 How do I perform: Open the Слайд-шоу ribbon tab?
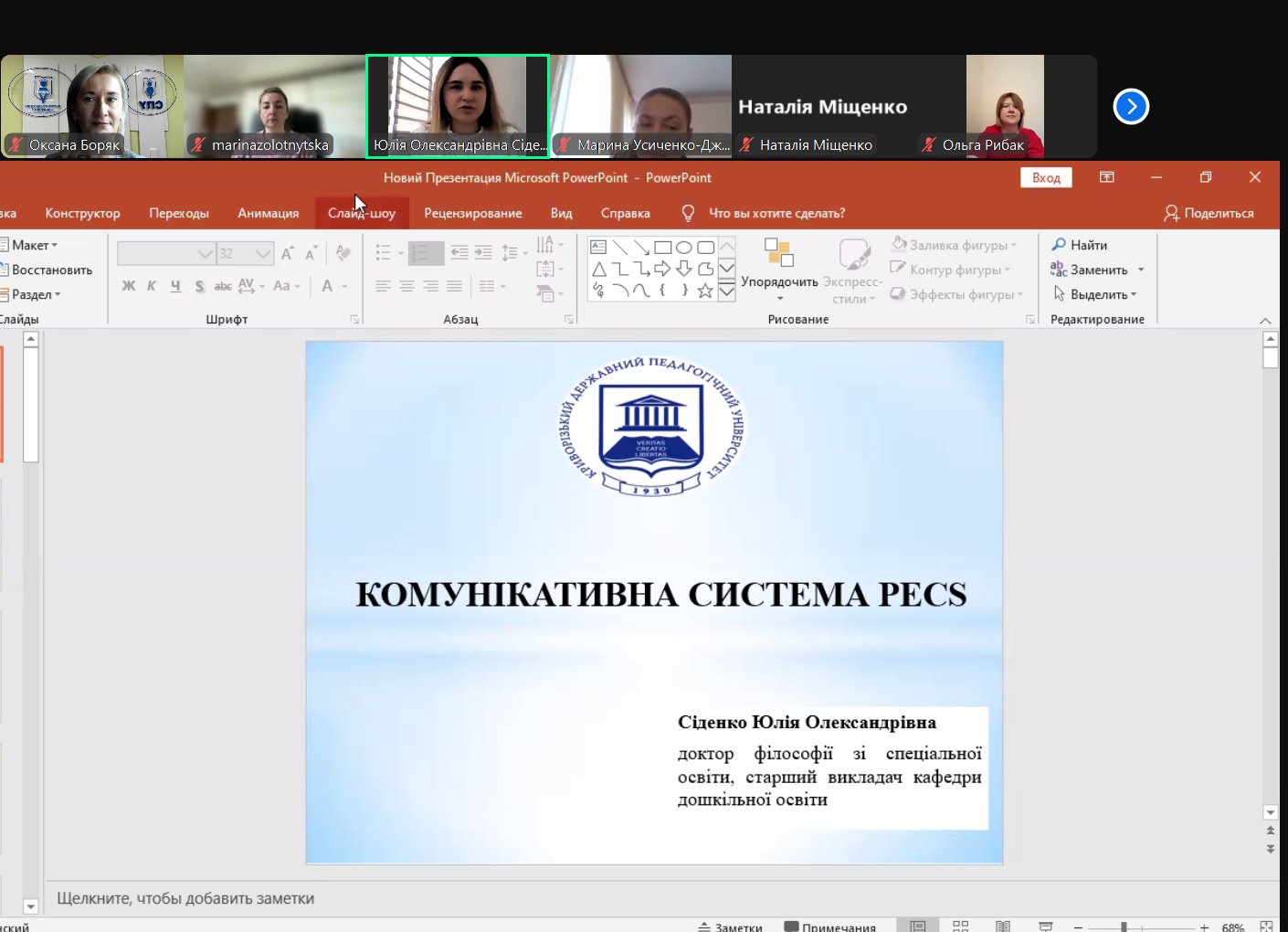click(x=362, y=213)
